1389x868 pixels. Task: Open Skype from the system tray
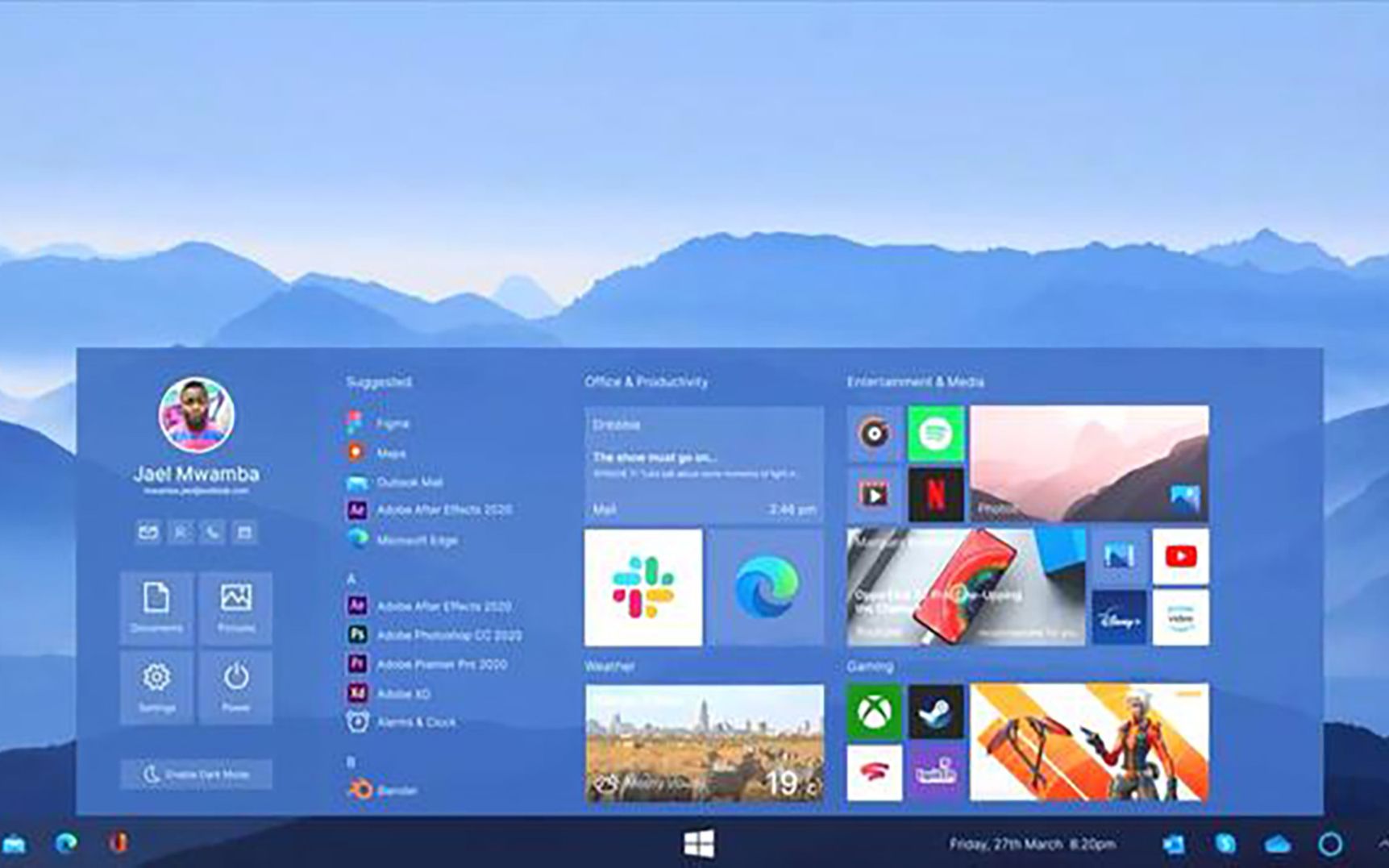coord(1225,844)
